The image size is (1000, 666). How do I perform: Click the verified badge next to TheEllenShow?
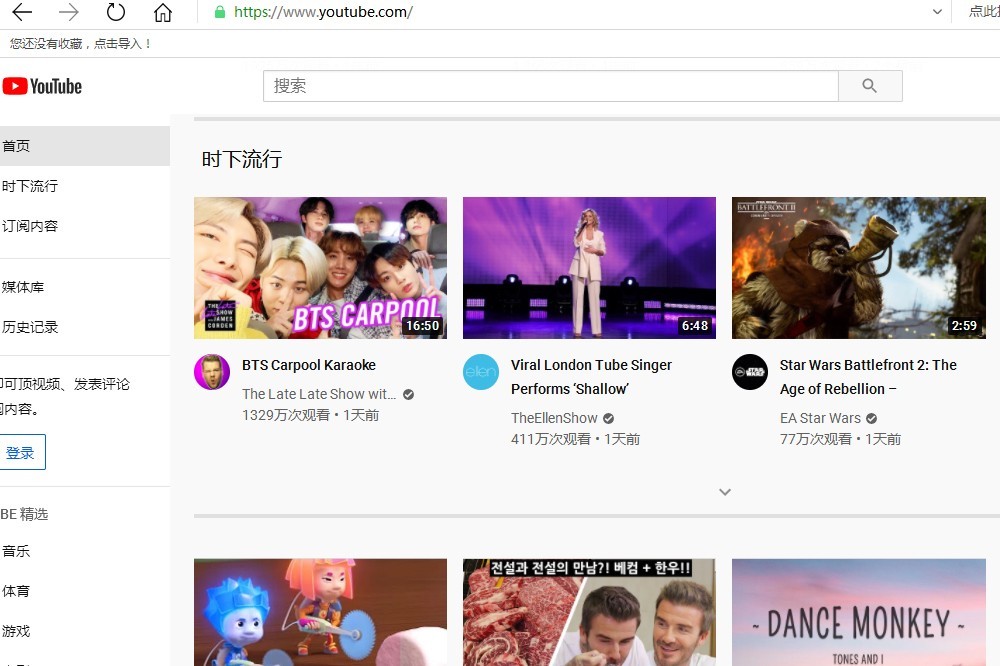[x=607, y=417]
